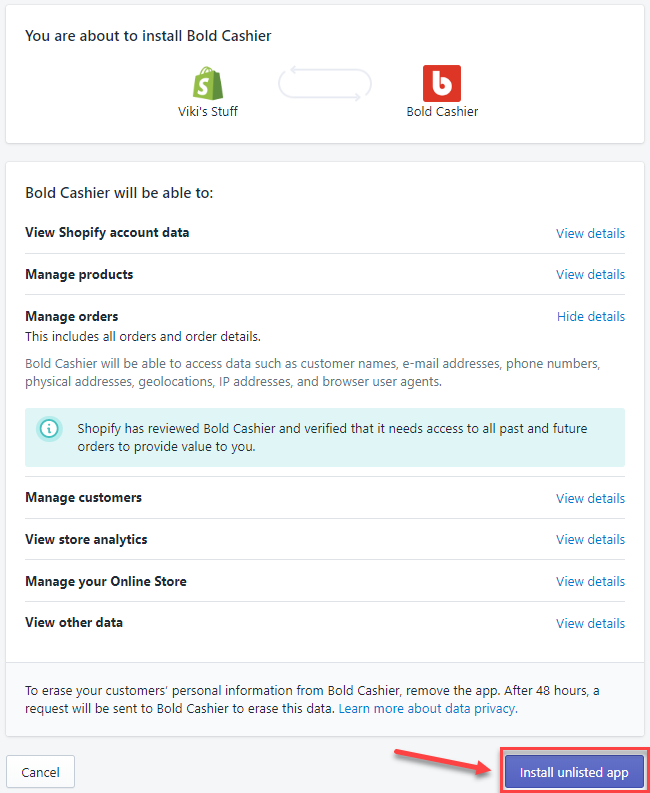Click the Bold Cashier app name label
Screen dimensions: 650x793
442,111
